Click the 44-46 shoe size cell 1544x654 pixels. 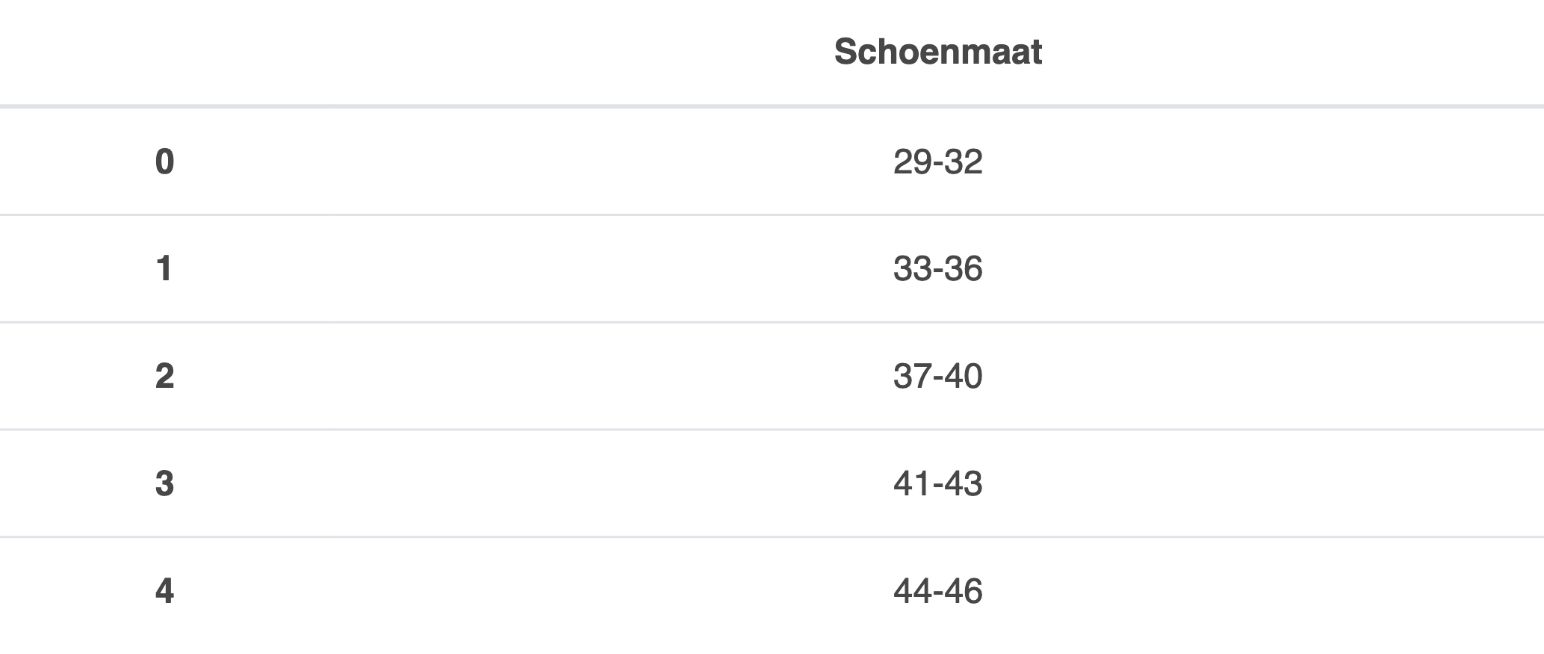938,592
